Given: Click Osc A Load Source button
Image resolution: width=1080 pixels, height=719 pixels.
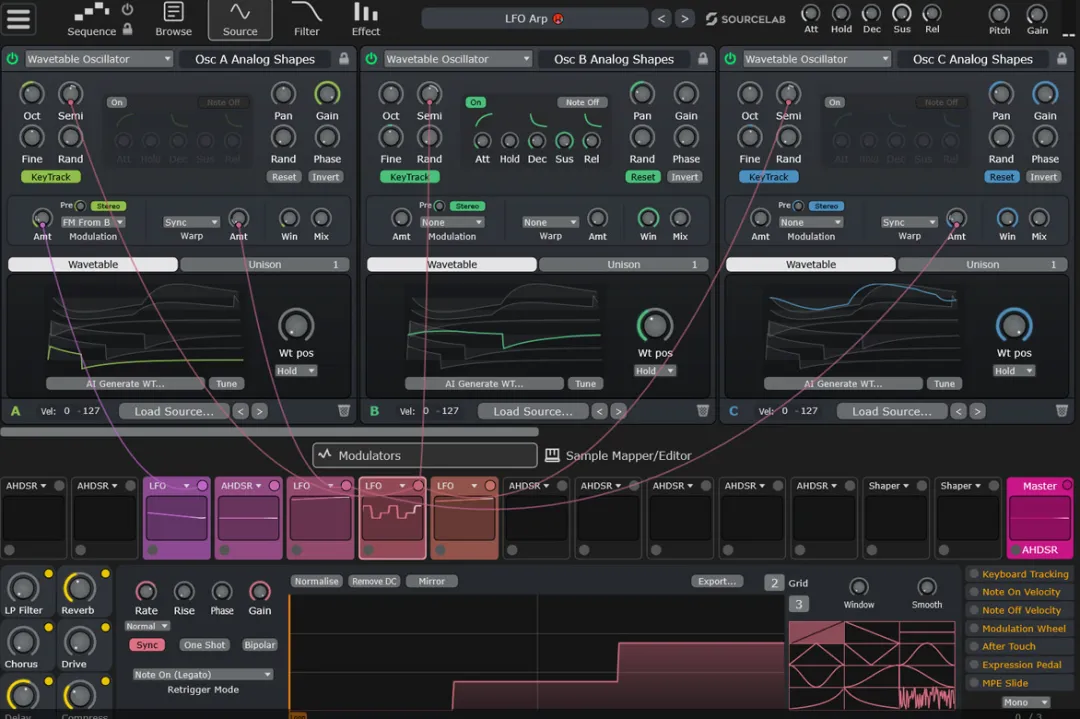Looking at the screenshot, I should 174,411.
